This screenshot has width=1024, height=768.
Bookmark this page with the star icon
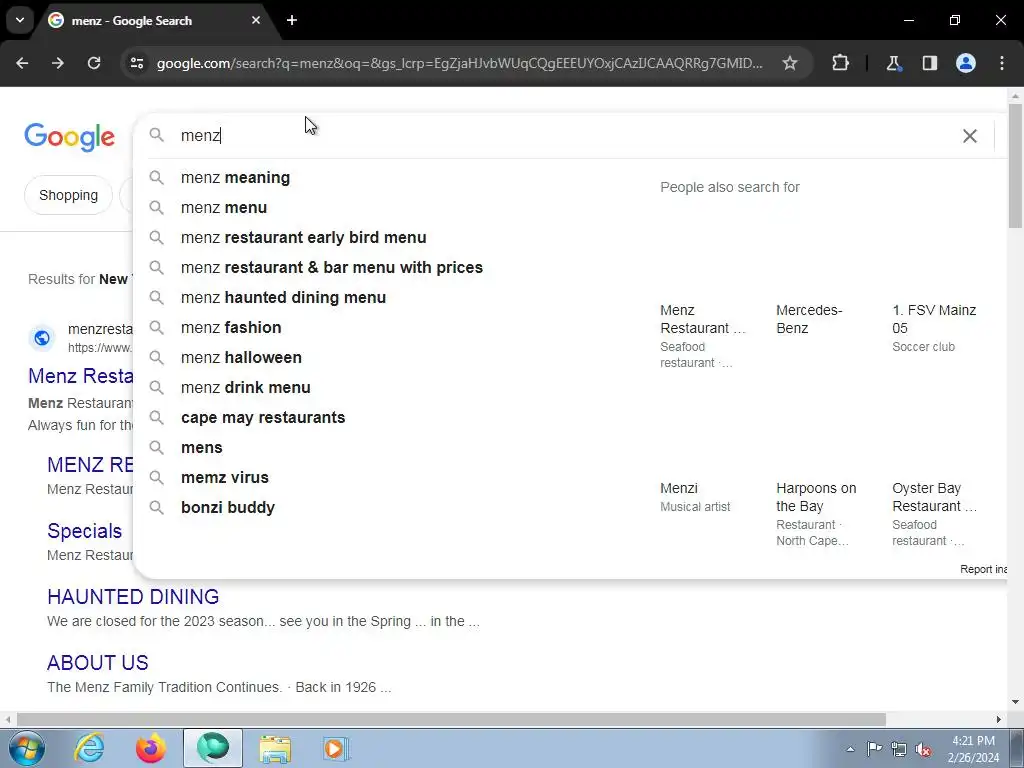click(x=790, y=63)
